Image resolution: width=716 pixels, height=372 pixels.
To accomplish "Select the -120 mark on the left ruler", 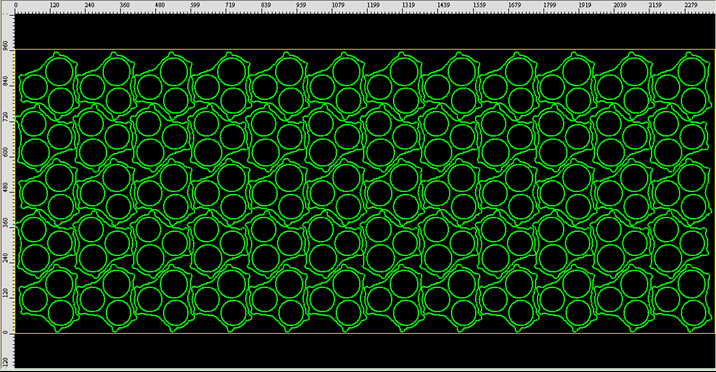I will [x=5, y=362].
